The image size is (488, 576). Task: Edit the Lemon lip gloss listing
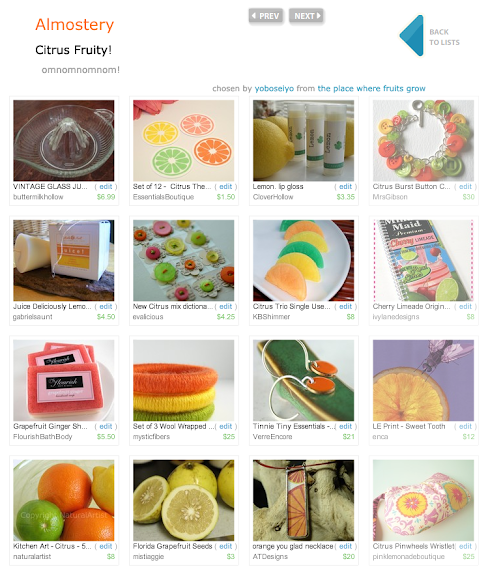pos(345,187)
